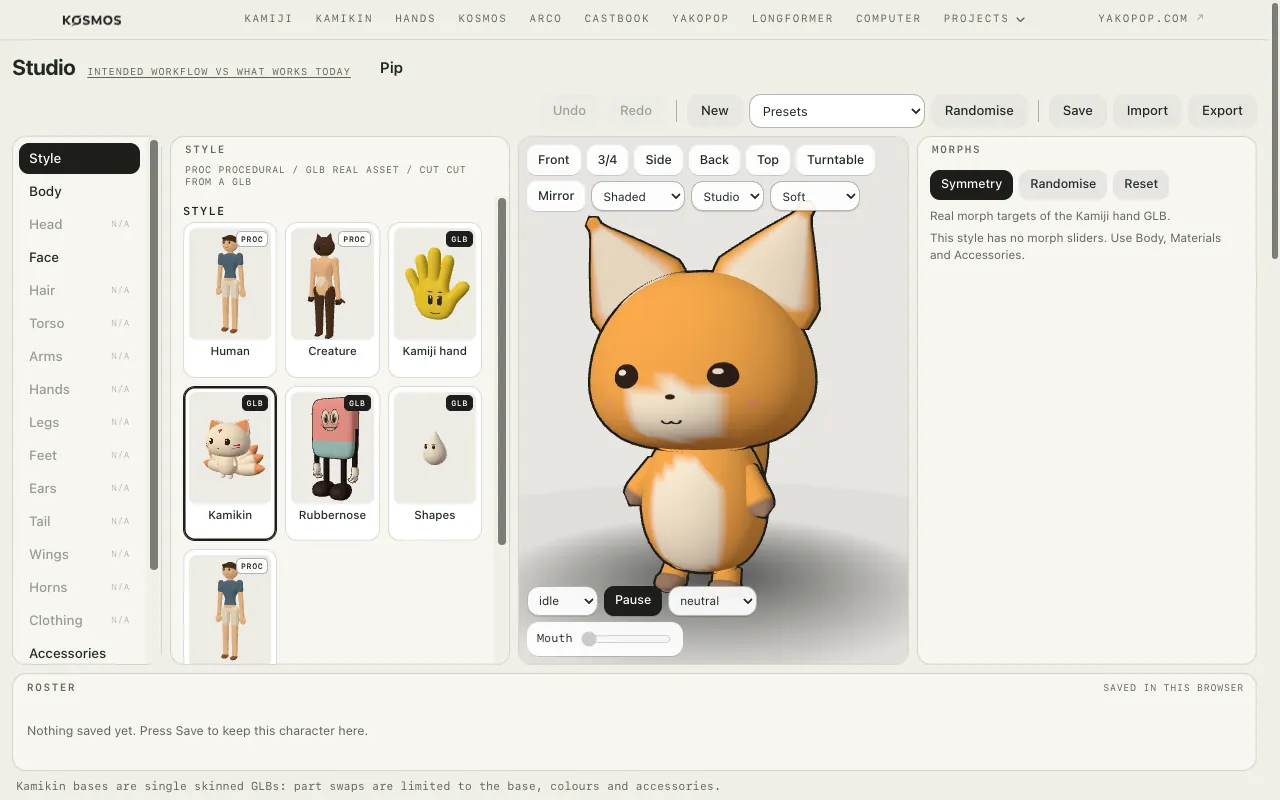The height and width of the screenshot is (800, 1280).
Task: Switch to Top camera view
Action: [x=768, y=160]
